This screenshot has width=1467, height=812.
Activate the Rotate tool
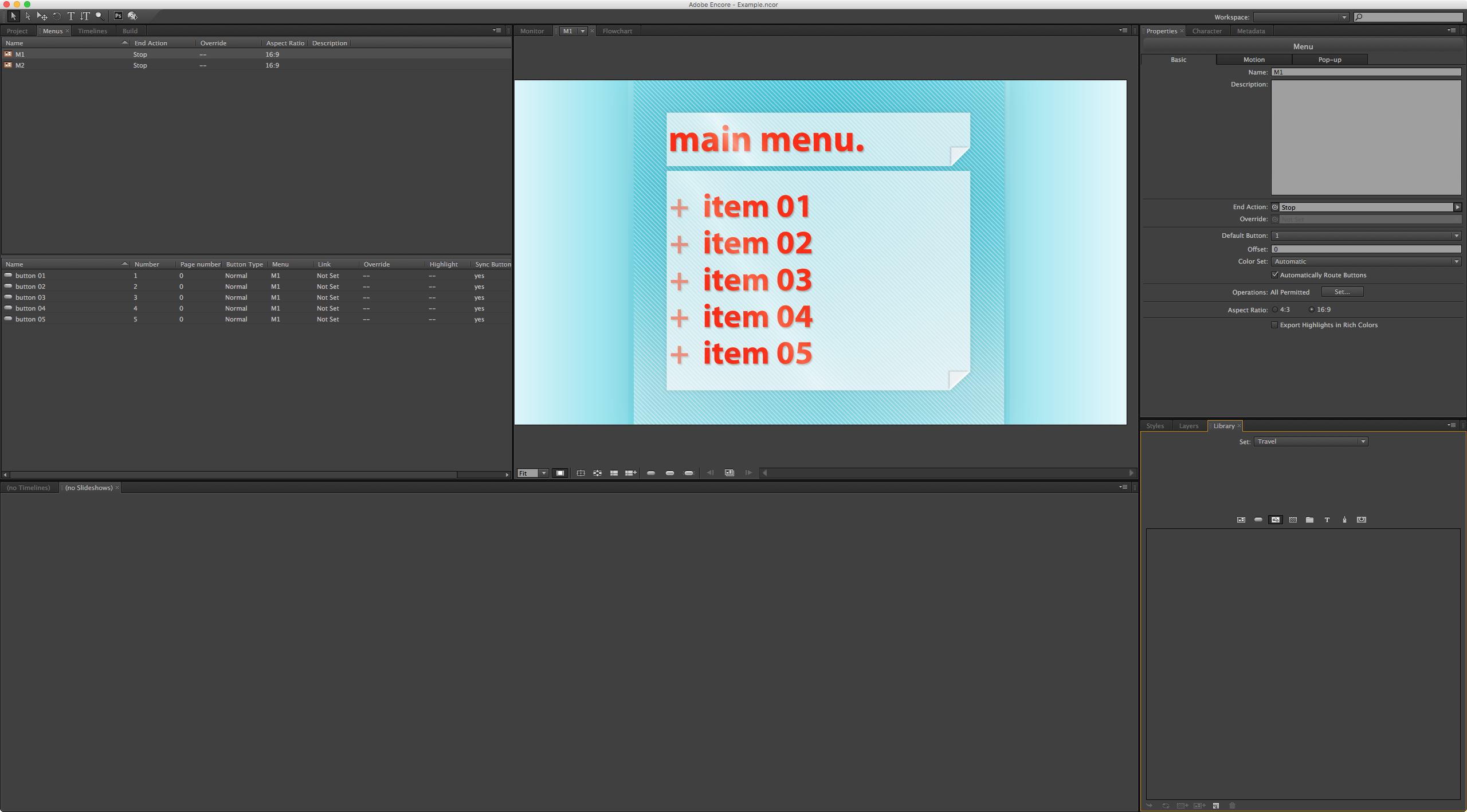tap(57, 16)
